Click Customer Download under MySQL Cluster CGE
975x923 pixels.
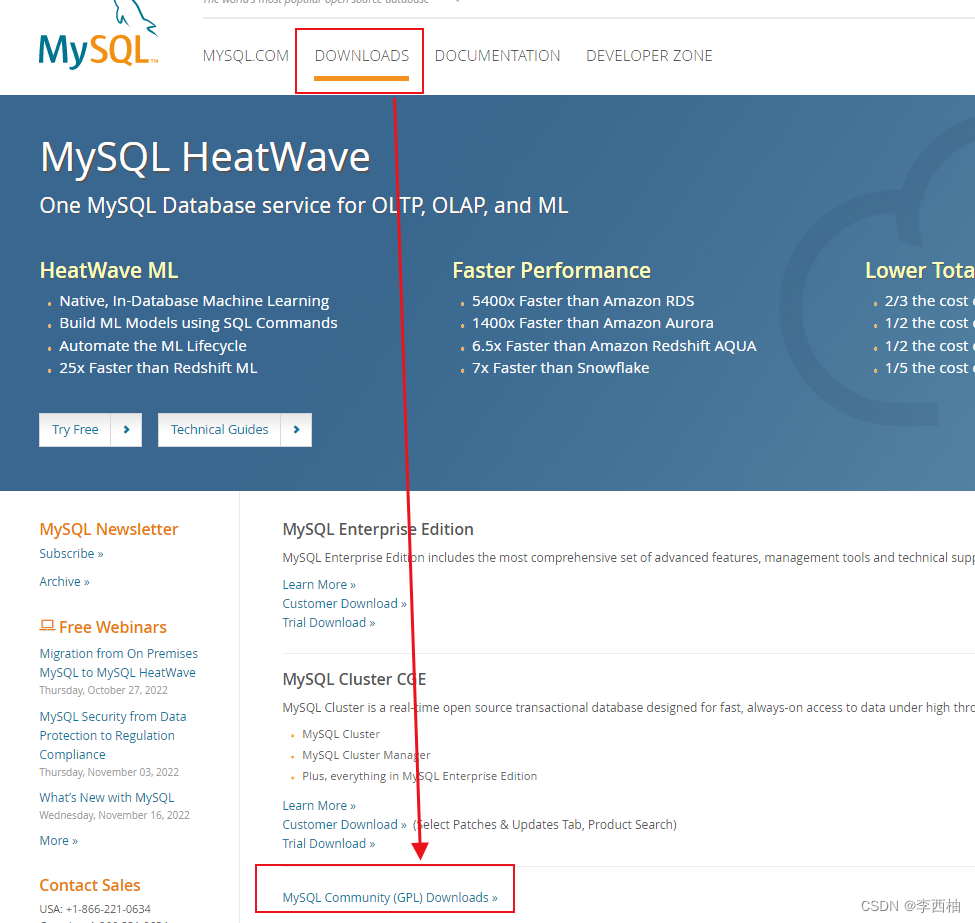(344, 825)
